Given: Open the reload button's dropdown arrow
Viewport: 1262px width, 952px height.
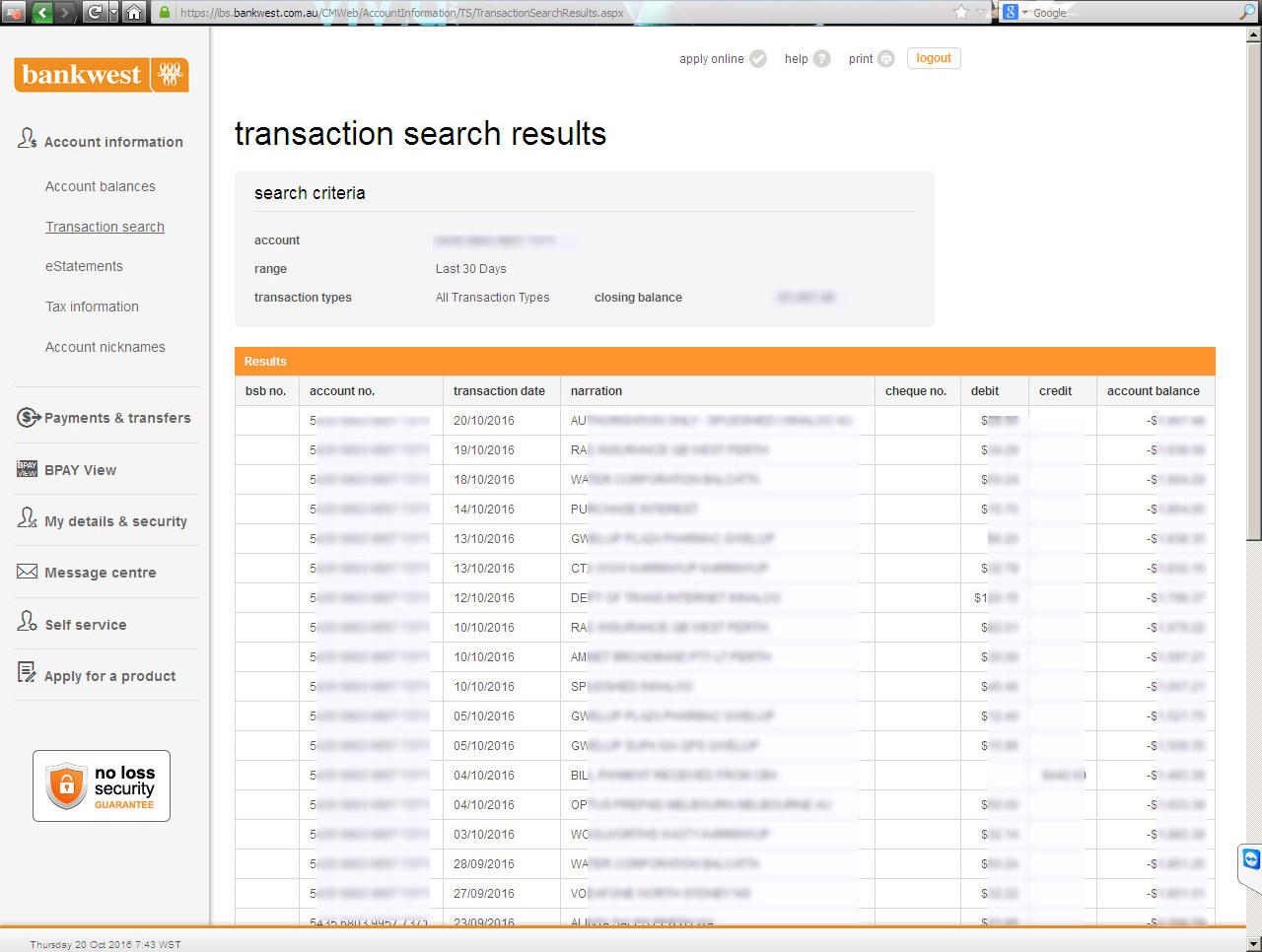Looking at the screenshot, I should click(113, 12).
